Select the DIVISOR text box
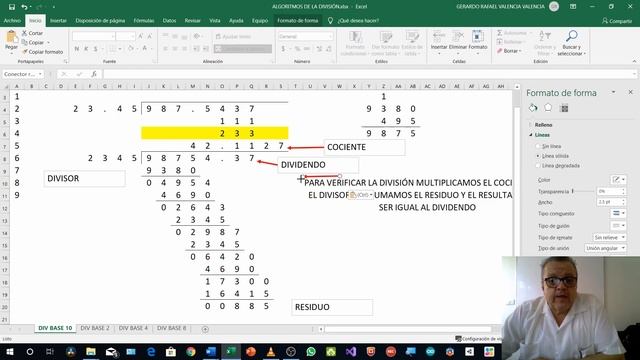The height and width of the screenshot is (360, 640). coord(84,178)
